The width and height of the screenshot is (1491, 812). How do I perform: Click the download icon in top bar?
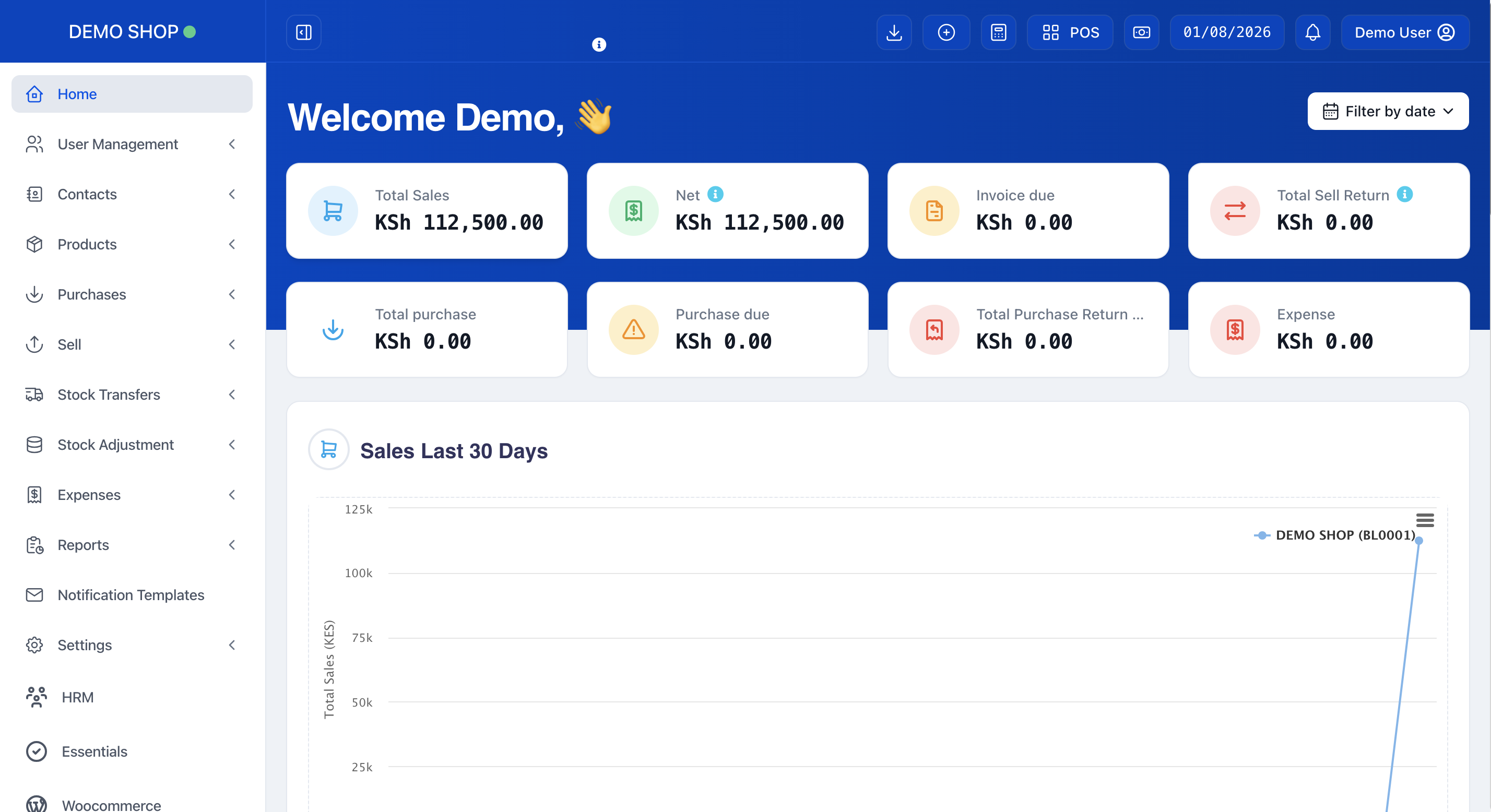pyautogui.click(x=894, y=32)
